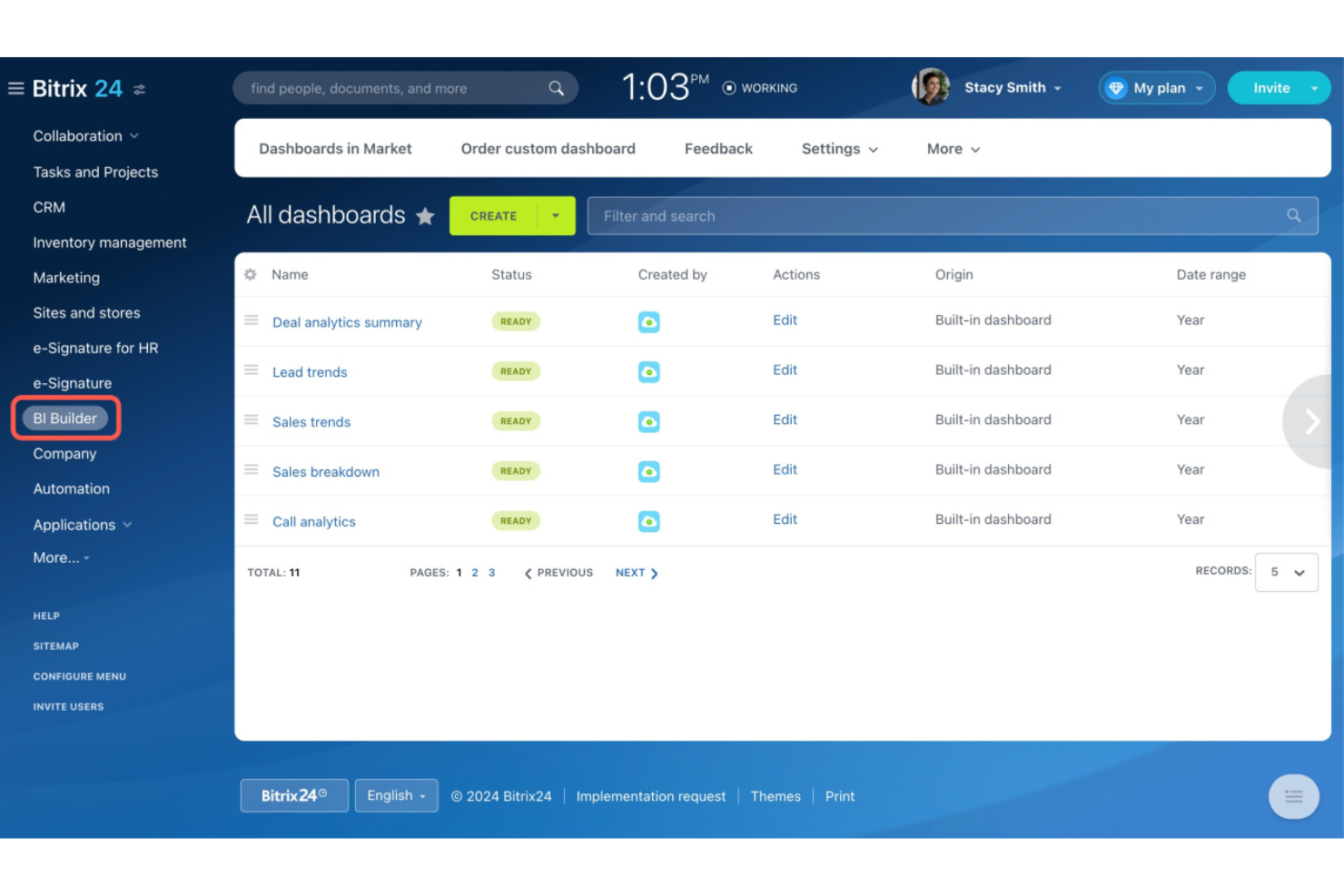This screenshot has height=896, width=1344.
Task: Click creator icon for Call analytics
Action: click(648, 522)
